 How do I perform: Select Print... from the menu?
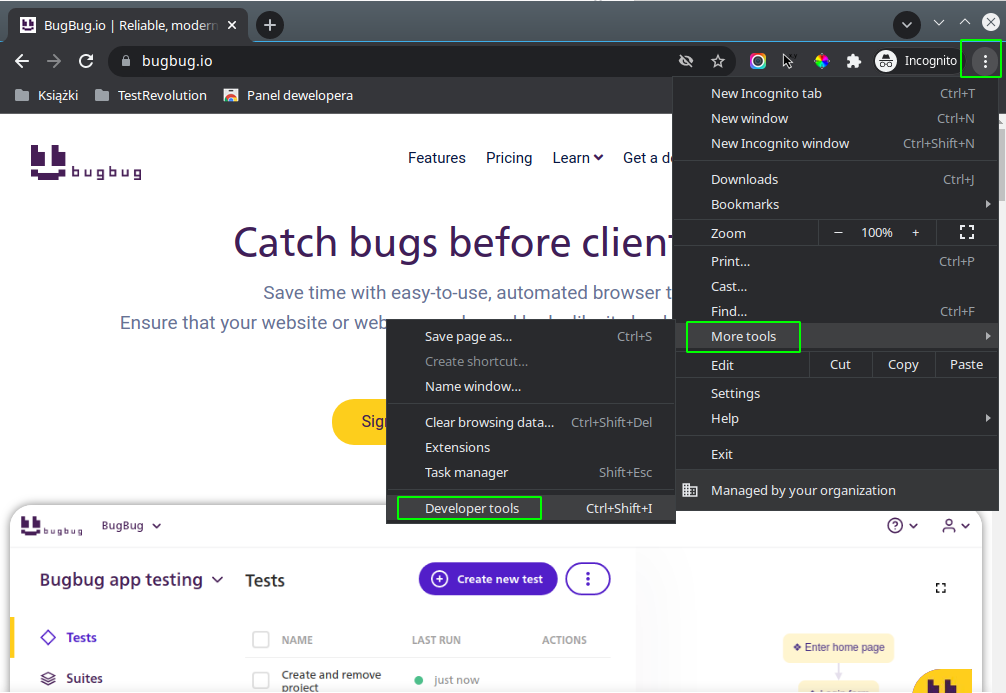pyautogui.click(x=837, y=261)
